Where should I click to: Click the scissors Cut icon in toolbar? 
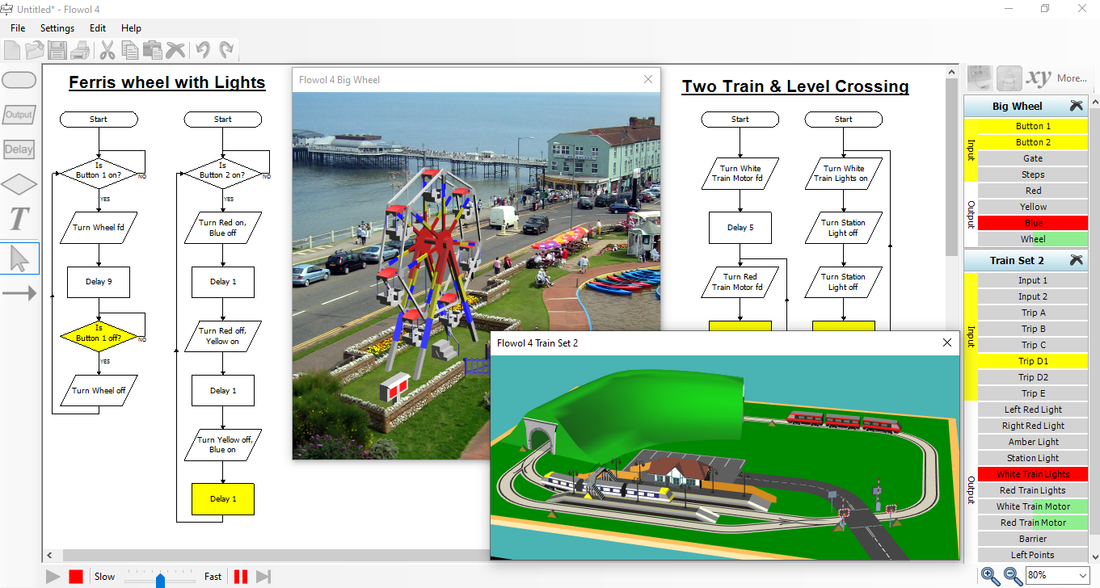pyautogui.click(x=107, y=50)
